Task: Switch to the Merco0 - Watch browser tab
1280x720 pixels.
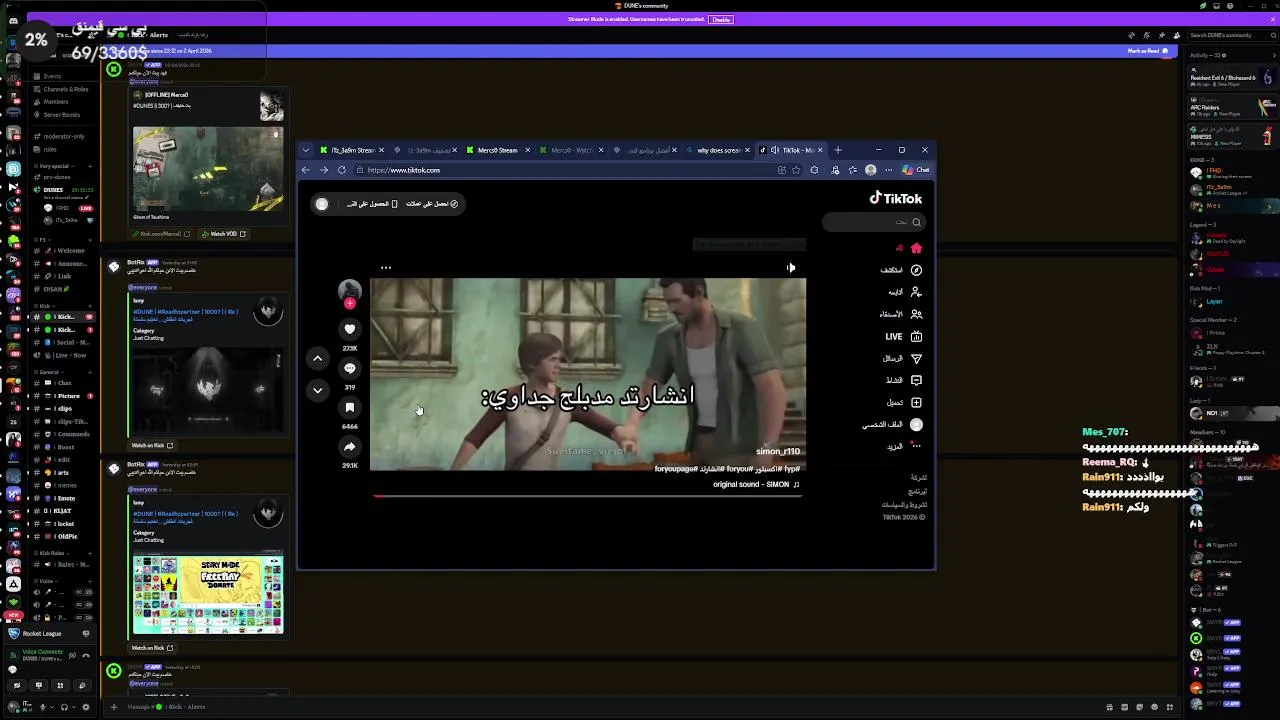Action: click(571, 150)
